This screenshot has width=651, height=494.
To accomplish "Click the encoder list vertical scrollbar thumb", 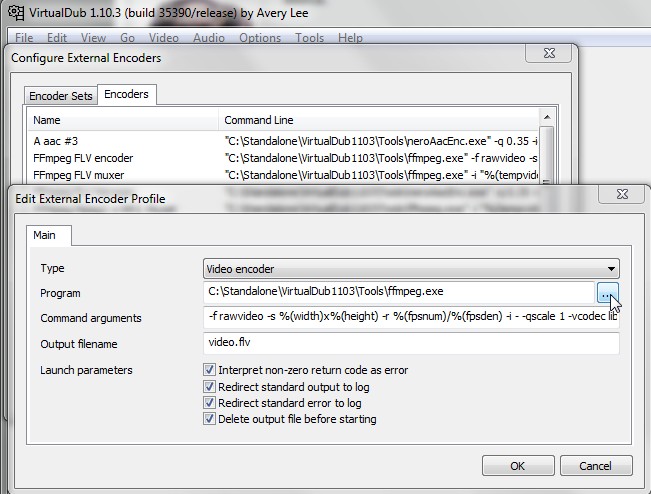I will [x=547, y=153].
